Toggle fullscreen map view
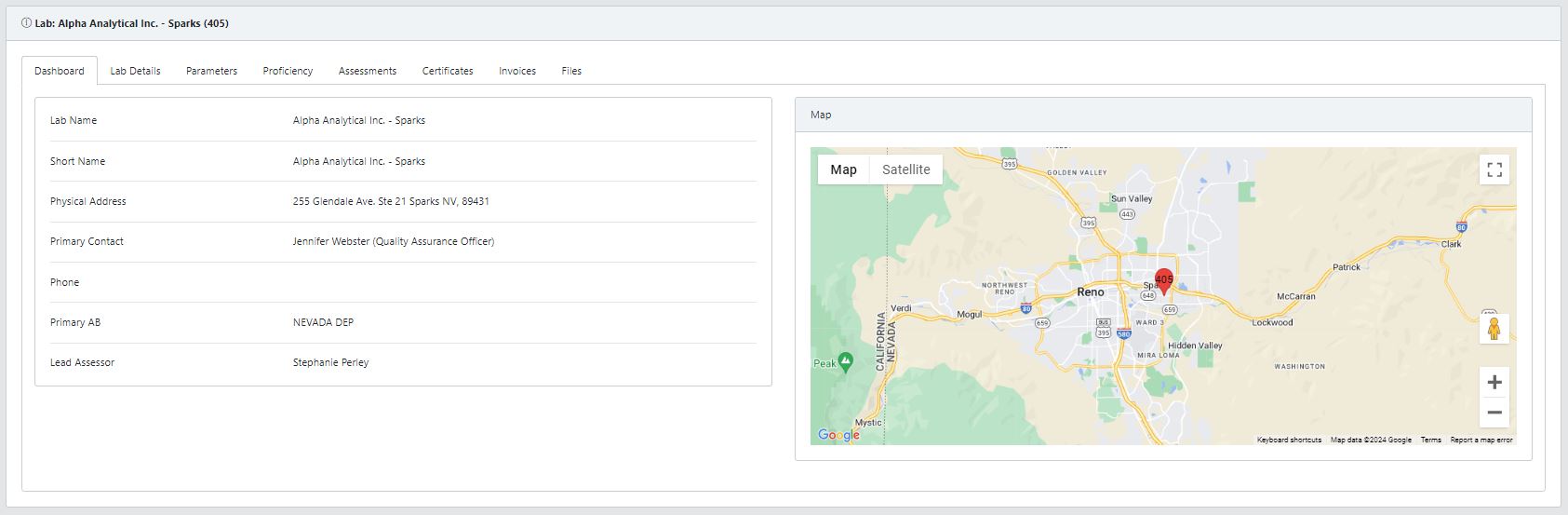Image resolution: width=1568 pixels, height=515 pixels. [1494, 169]
